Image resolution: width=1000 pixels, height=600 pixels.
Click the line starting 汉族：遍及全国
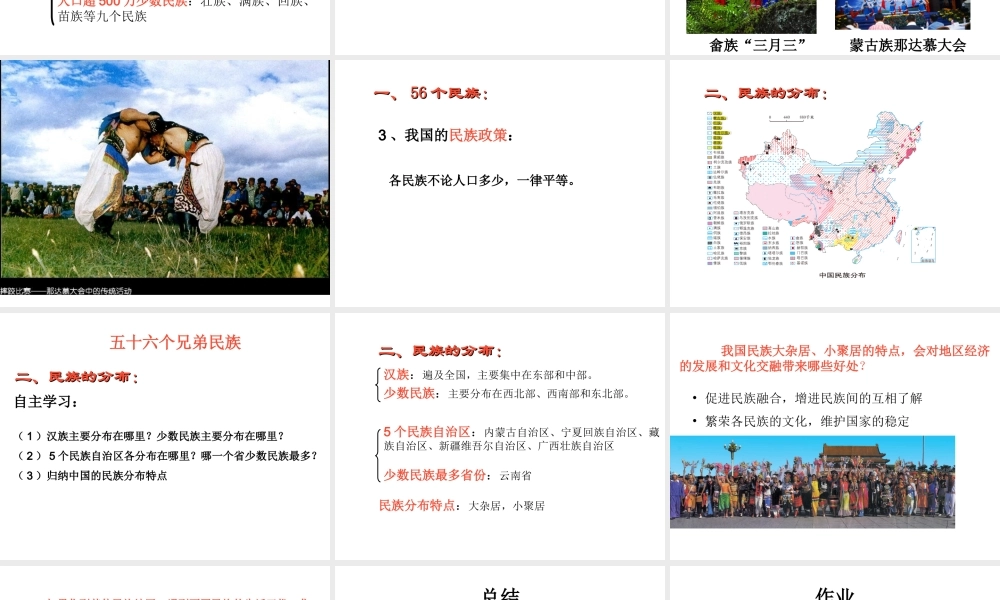[489, 375]
